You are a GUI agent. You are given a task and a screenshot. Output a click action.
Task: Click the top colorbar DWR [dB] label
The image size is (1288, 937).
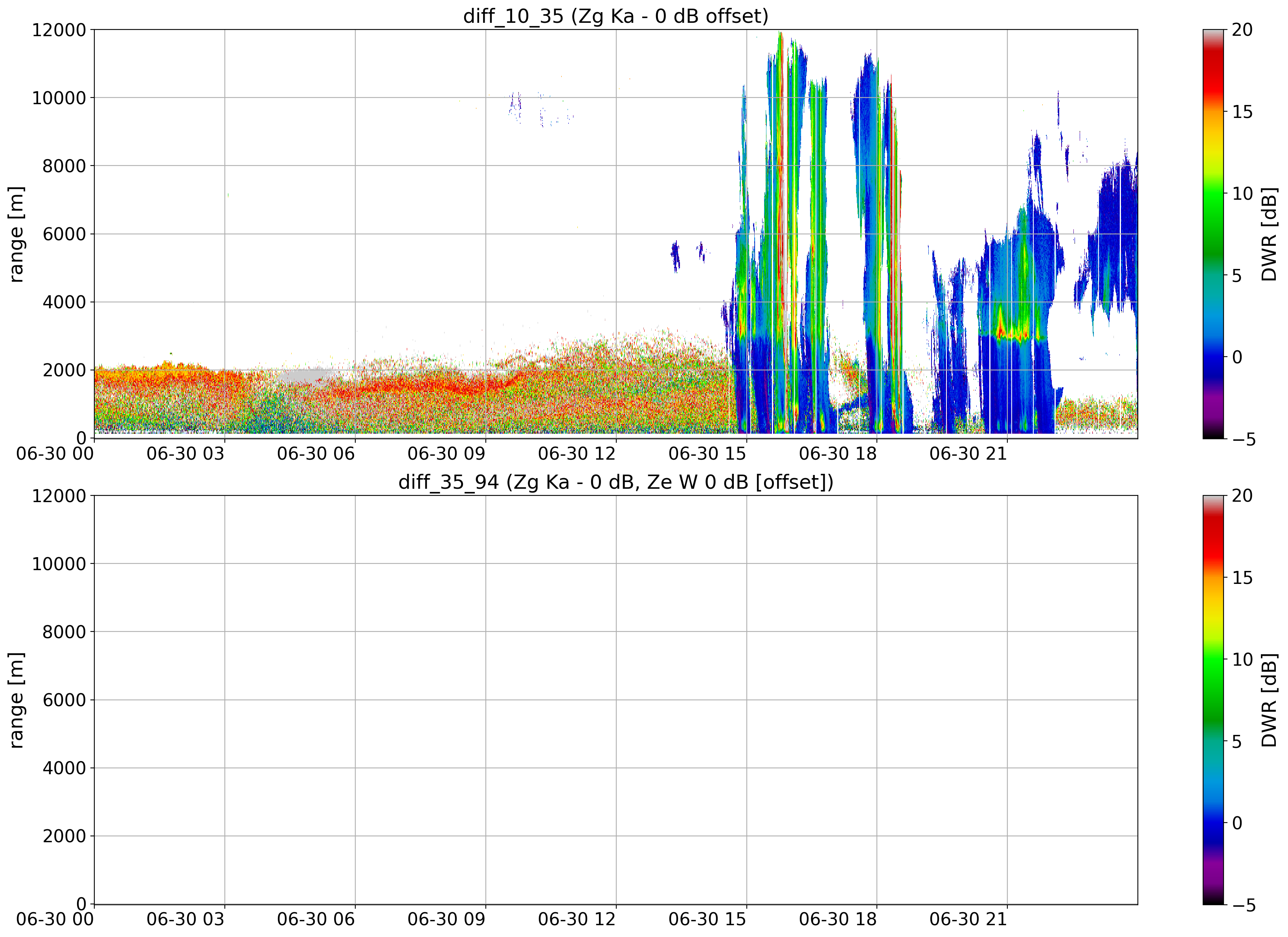(x=1269, y=234)
